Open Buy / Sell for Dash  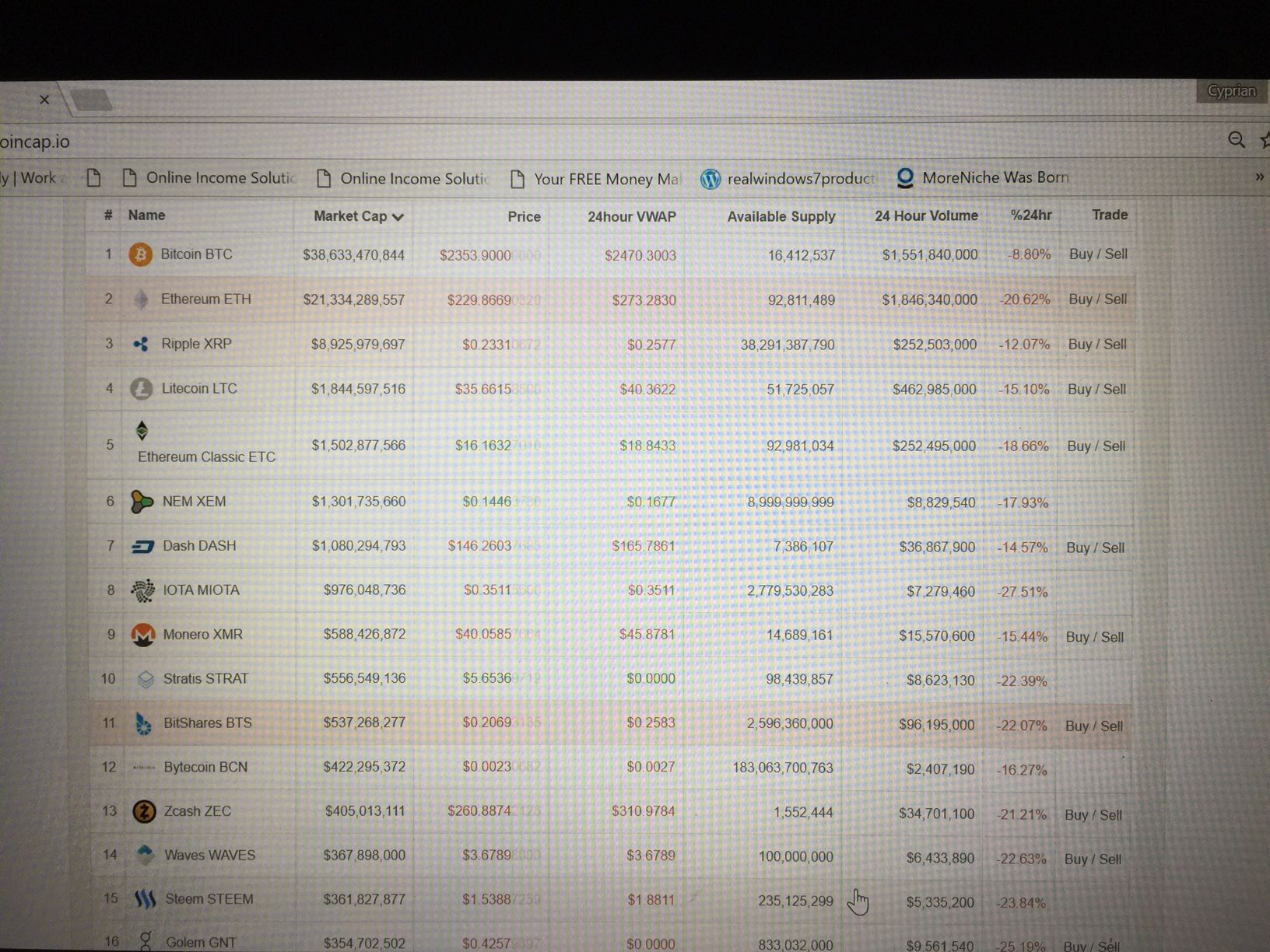click(1095, 548)
